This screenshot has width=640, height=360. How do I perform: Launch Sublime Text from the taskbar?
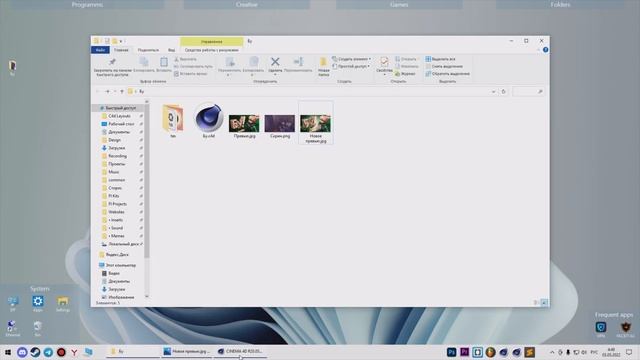point(529,352)
